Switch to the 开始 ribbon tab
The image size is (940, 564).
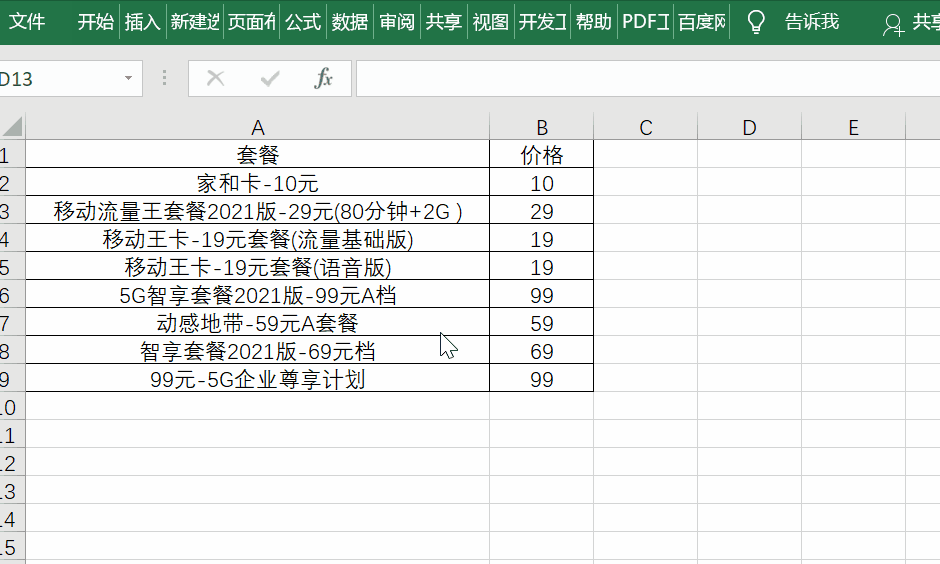(x=95, y=22)
